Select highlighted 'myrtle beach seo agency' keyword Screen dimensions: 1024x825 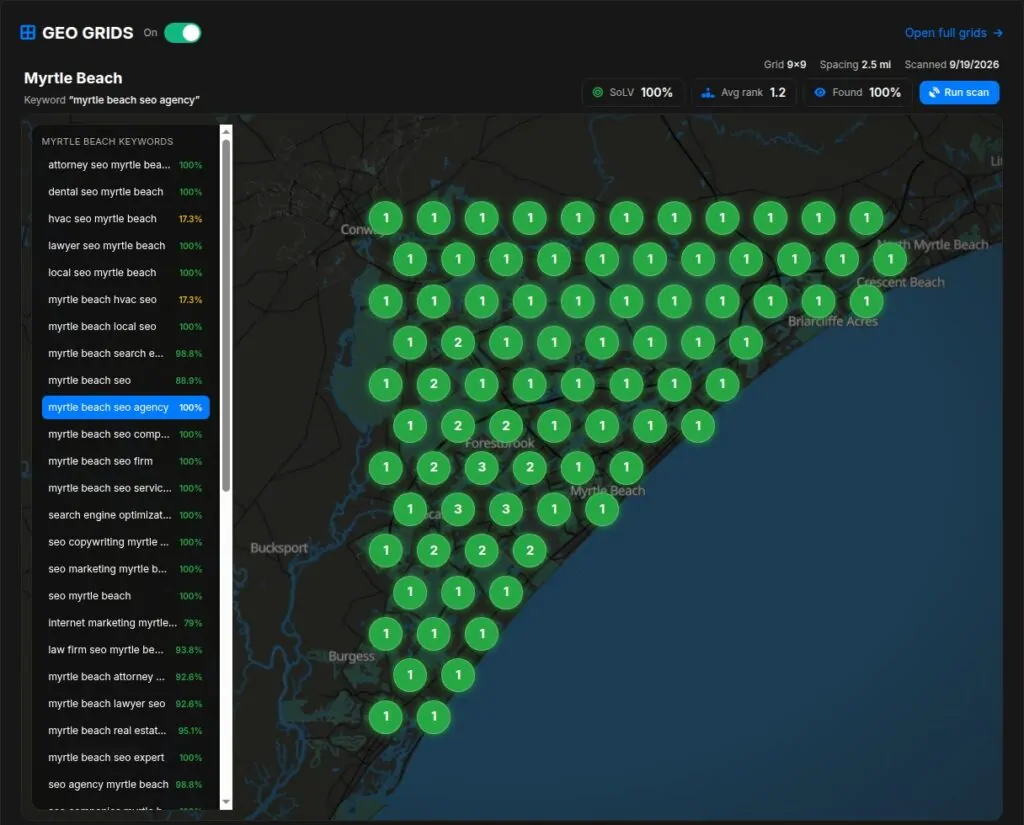pyautogui.click(x=125, y=407)
